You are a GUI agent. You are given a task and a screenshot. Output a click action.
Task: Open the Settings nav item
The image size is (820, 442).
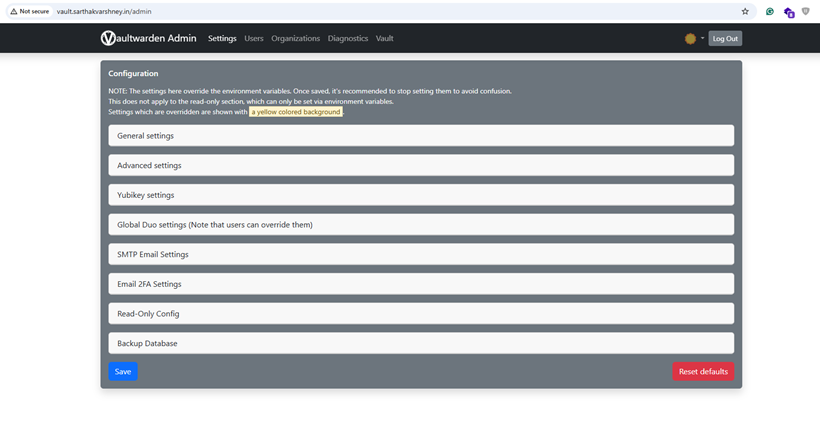tap(222, 38)
